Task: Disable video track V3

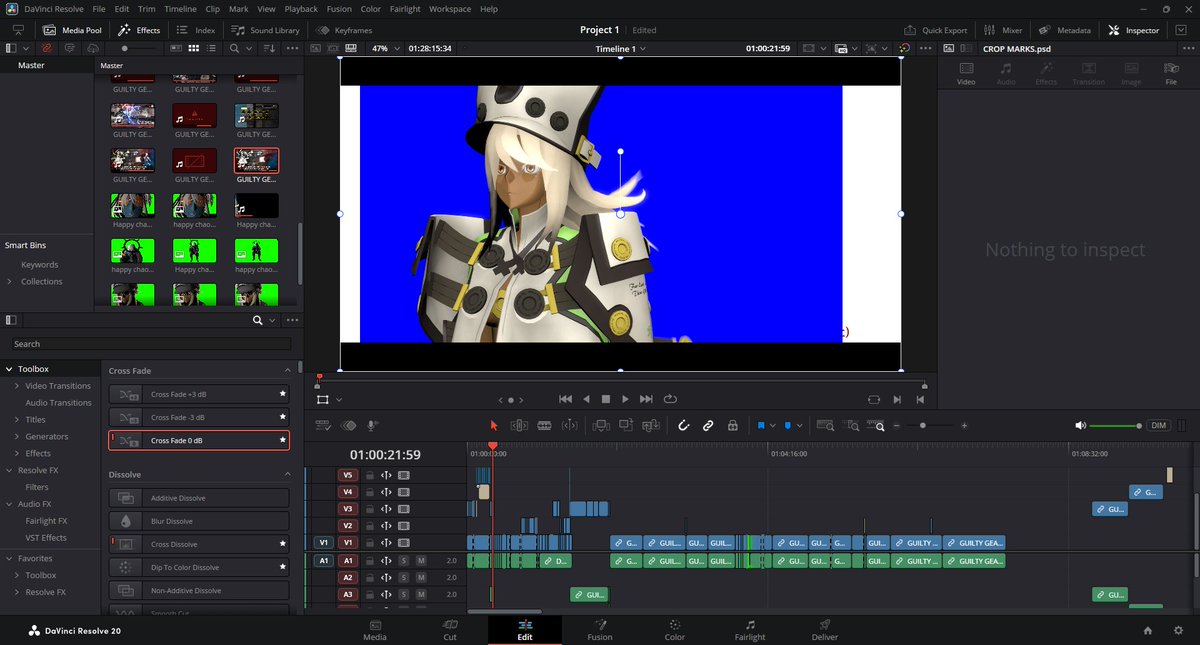Action: pyautogui.click(x=404, y=509)
